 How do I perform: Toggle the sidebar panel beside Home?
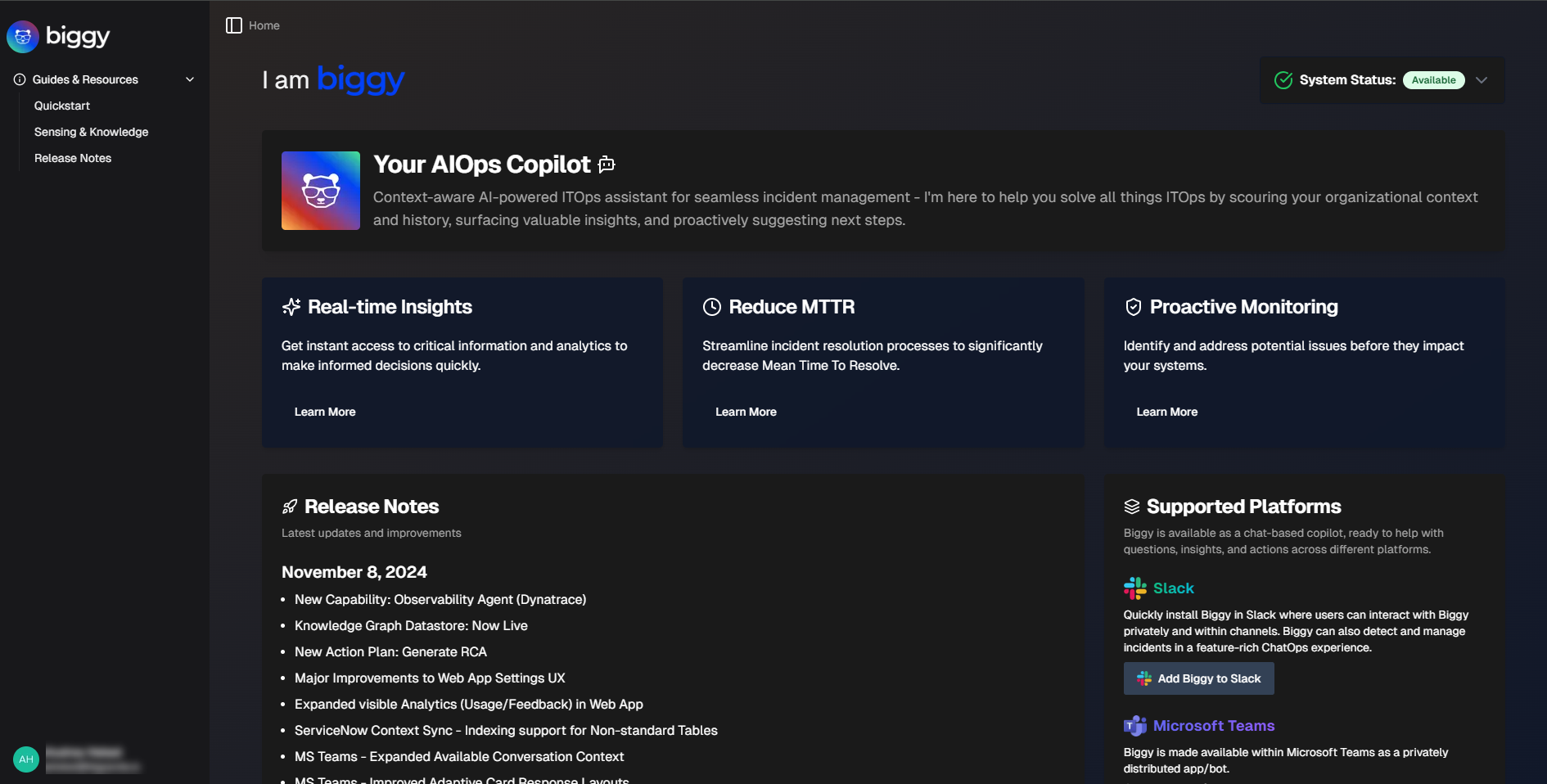coord(233,25)
